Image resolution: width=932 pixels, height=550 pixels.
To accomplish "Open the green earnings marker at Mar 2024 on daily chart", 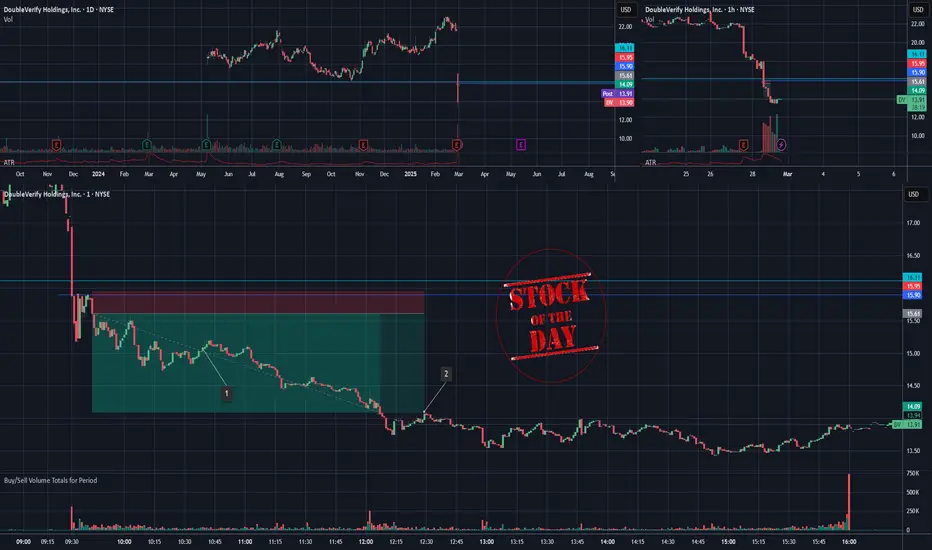I will (147, 144).
